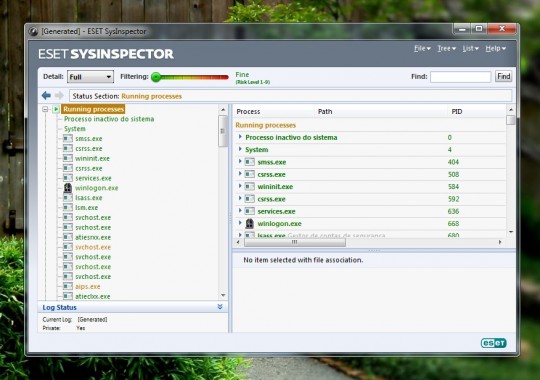Viewport: 540px width, 380px height.
Task: Select System in the left tree
Action: point(75,129)
